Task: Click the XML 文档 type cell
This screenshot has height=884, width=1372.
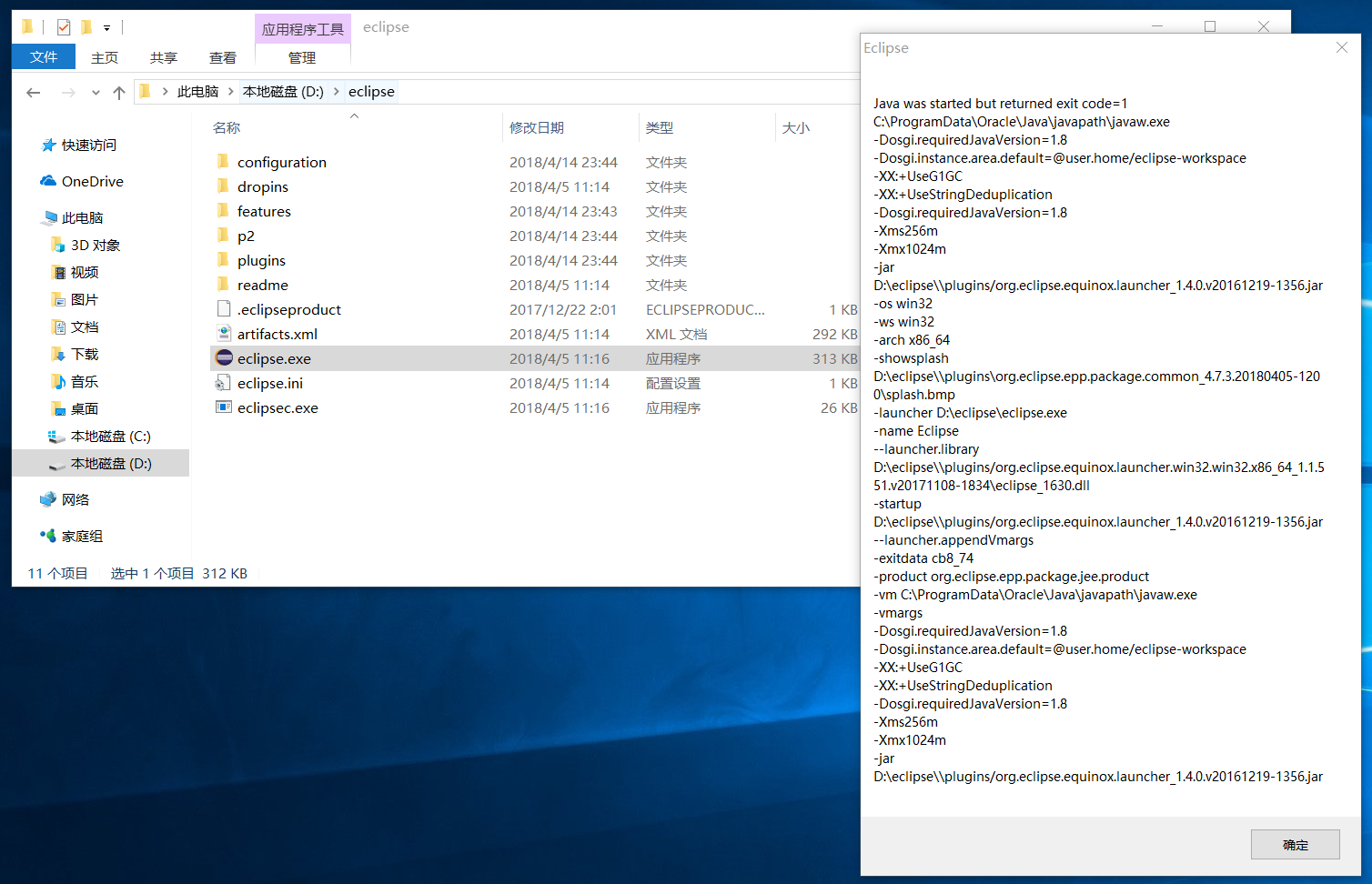Action: click(676, 334)
